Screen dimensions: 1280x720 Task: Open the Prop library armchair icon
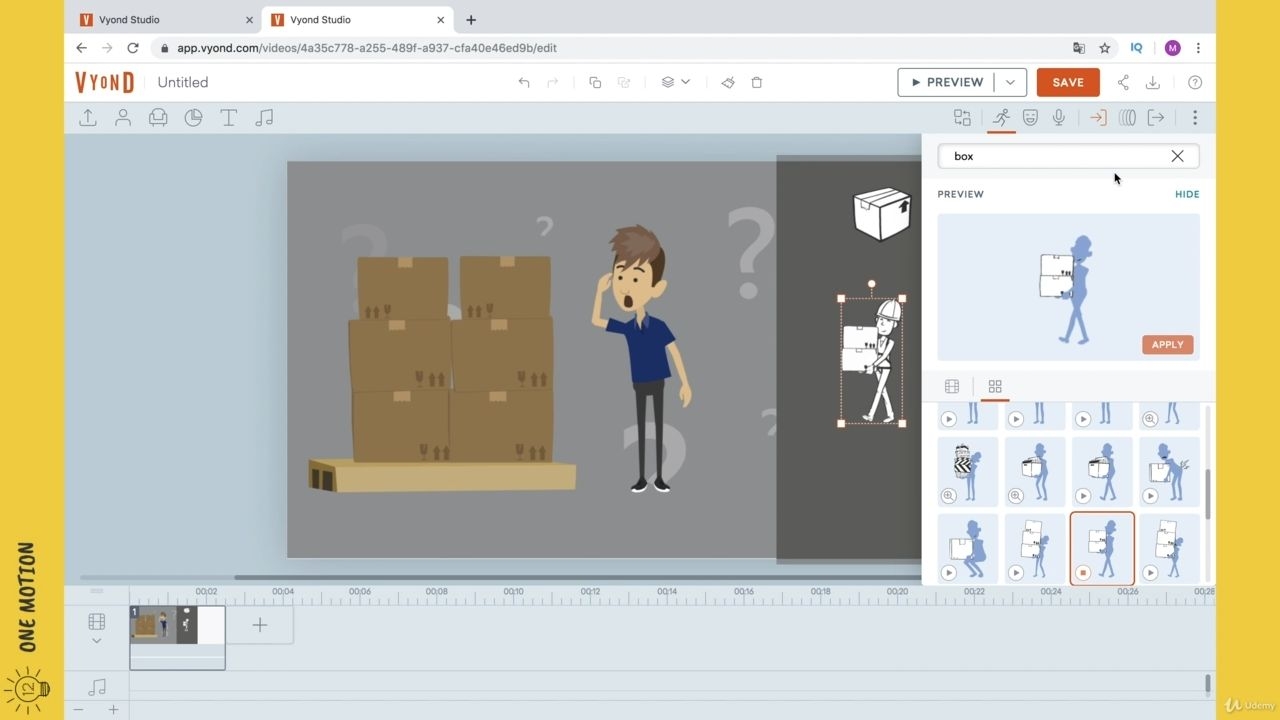[158, 118]
